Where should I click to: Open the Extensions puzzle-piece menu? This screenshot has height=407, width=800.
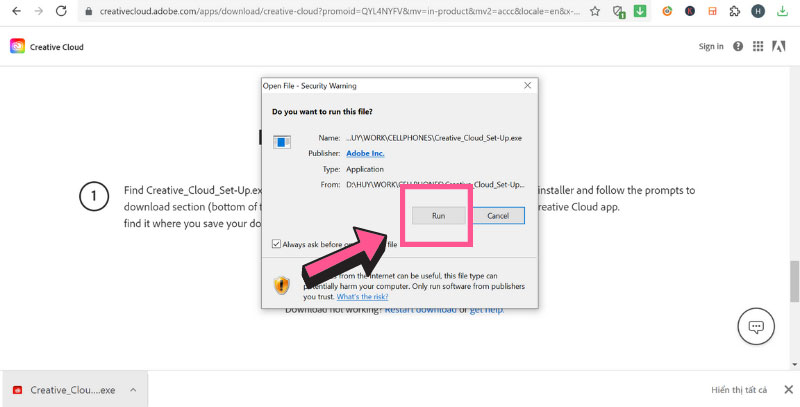click(x=735, y=11)
